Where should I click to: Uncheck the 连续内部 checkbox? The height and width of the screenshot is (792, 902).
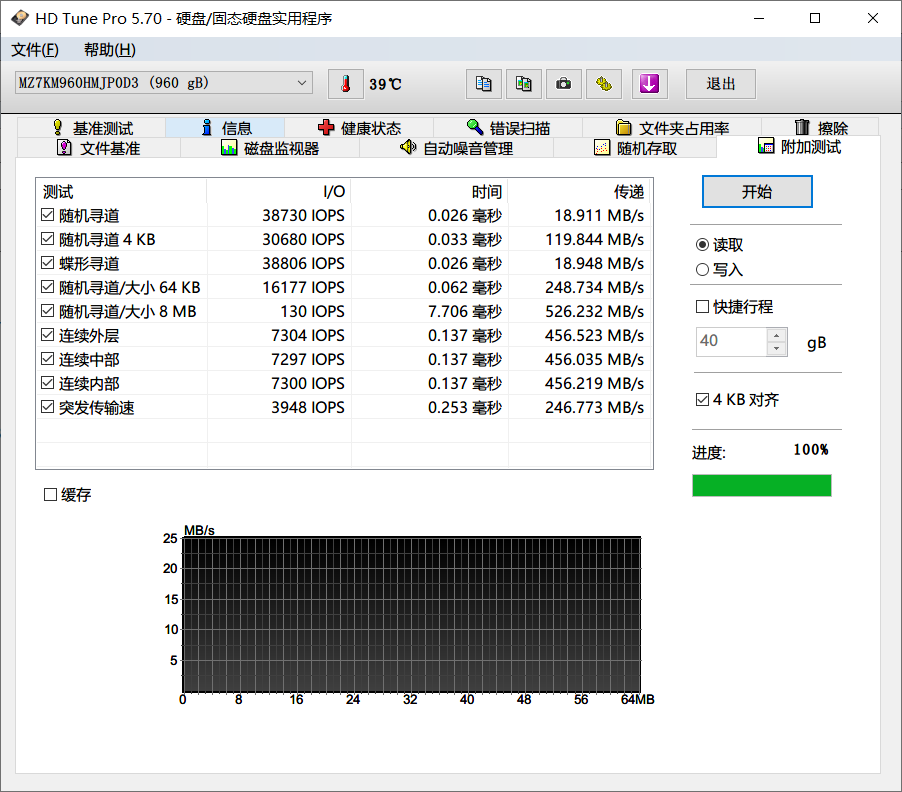coord(48,382)
